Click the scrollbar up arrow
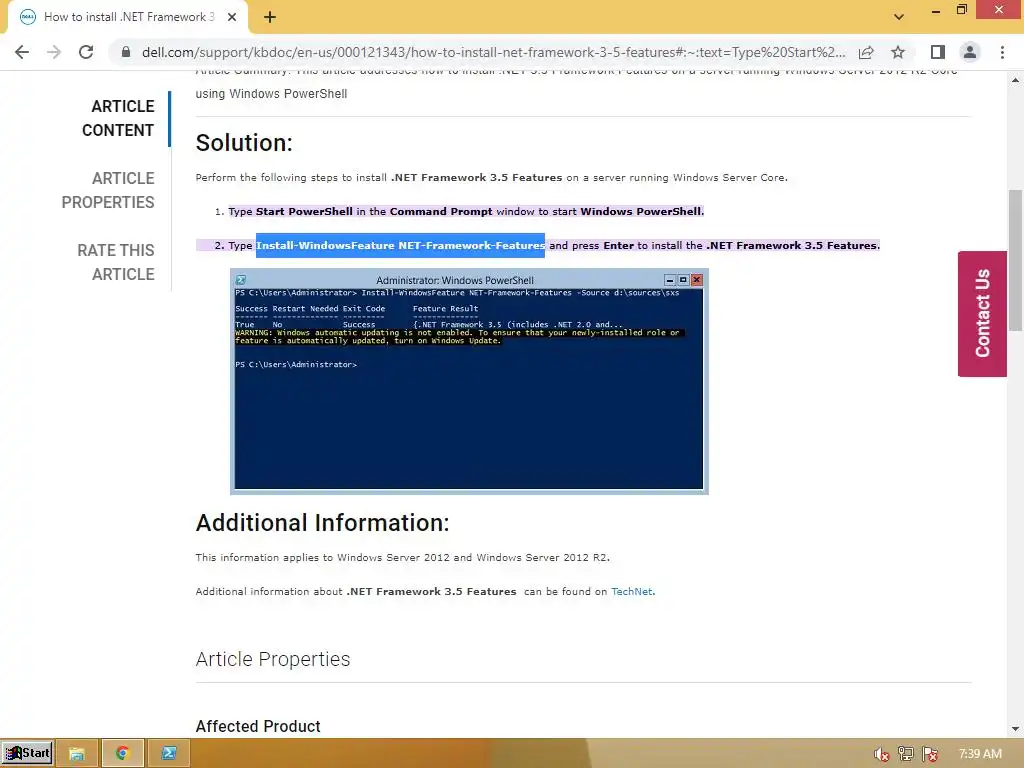Screen dimensions: 1024x768 [x=1015, y=80]
